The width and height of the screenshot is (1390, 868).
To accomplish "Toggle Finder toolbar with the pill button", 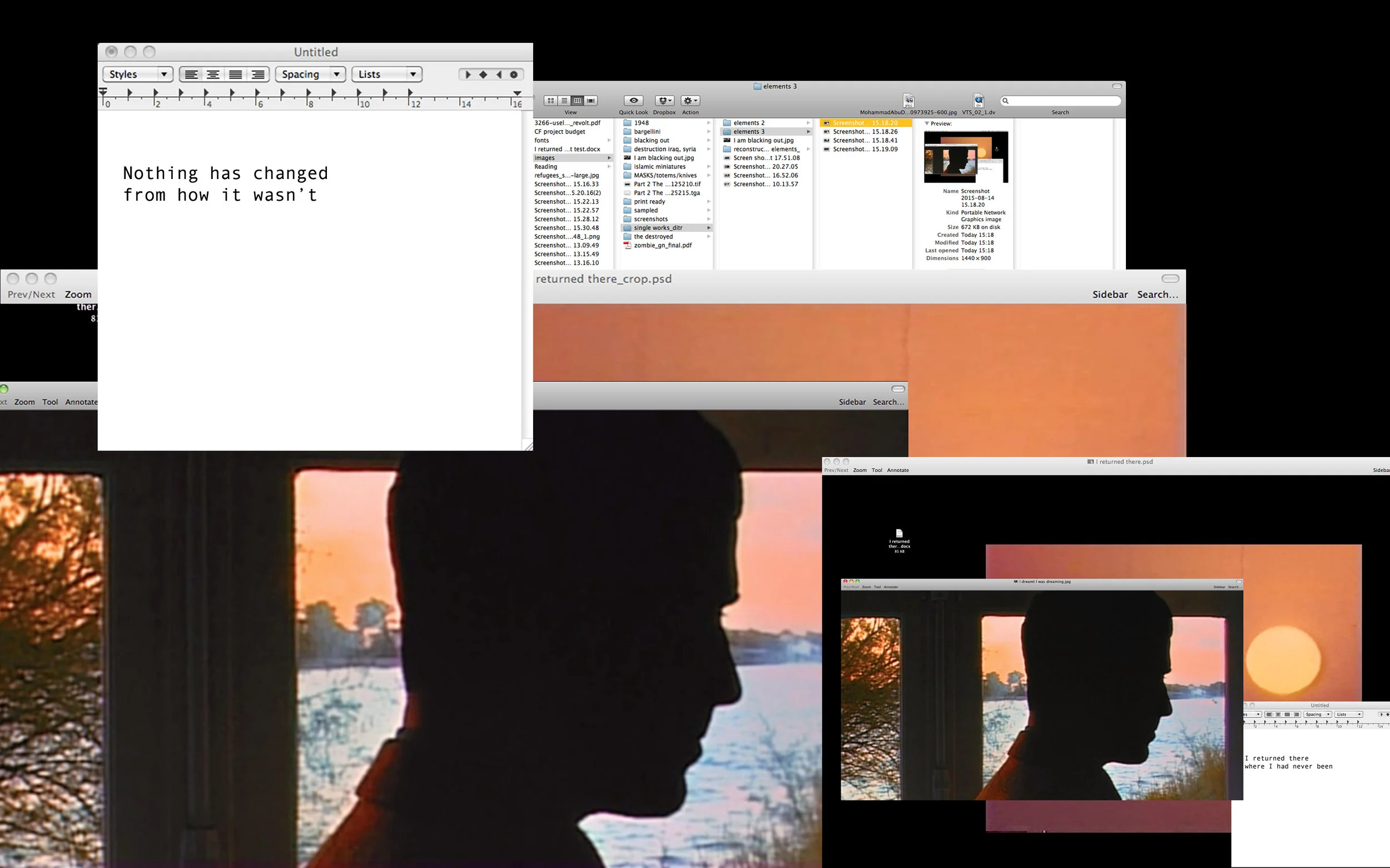I will pos(1117,86).
